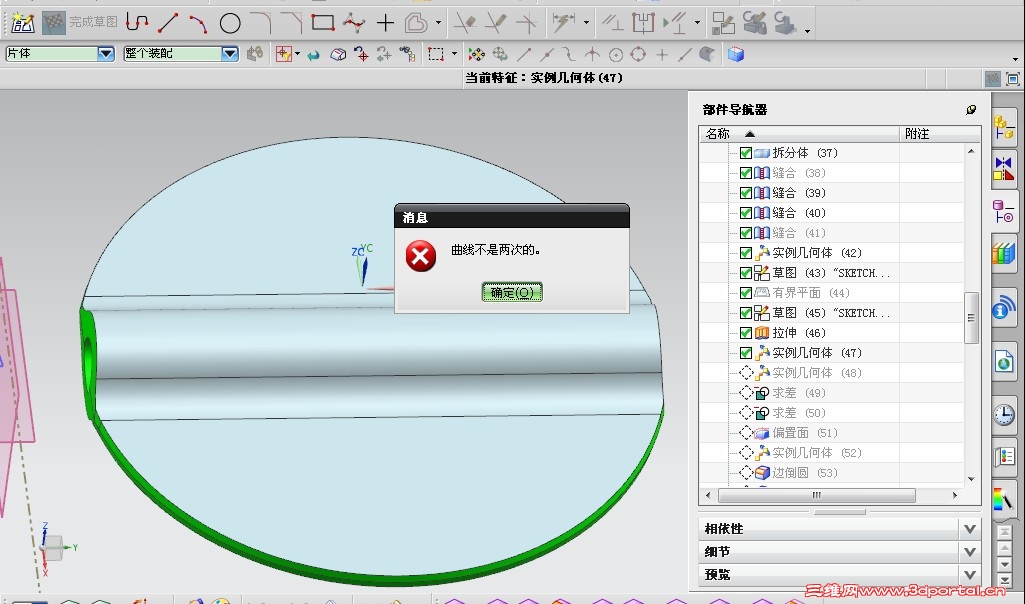Click the Snap to quadrant point icon

pyautogui.click(x=639, y=55)
